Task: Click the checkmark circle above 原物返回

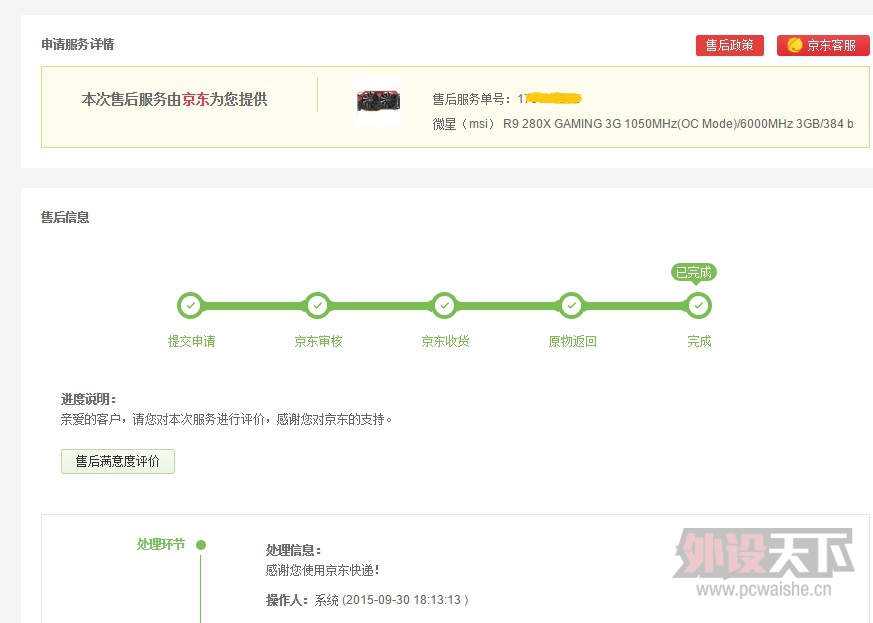Action: tap(571, 305)
